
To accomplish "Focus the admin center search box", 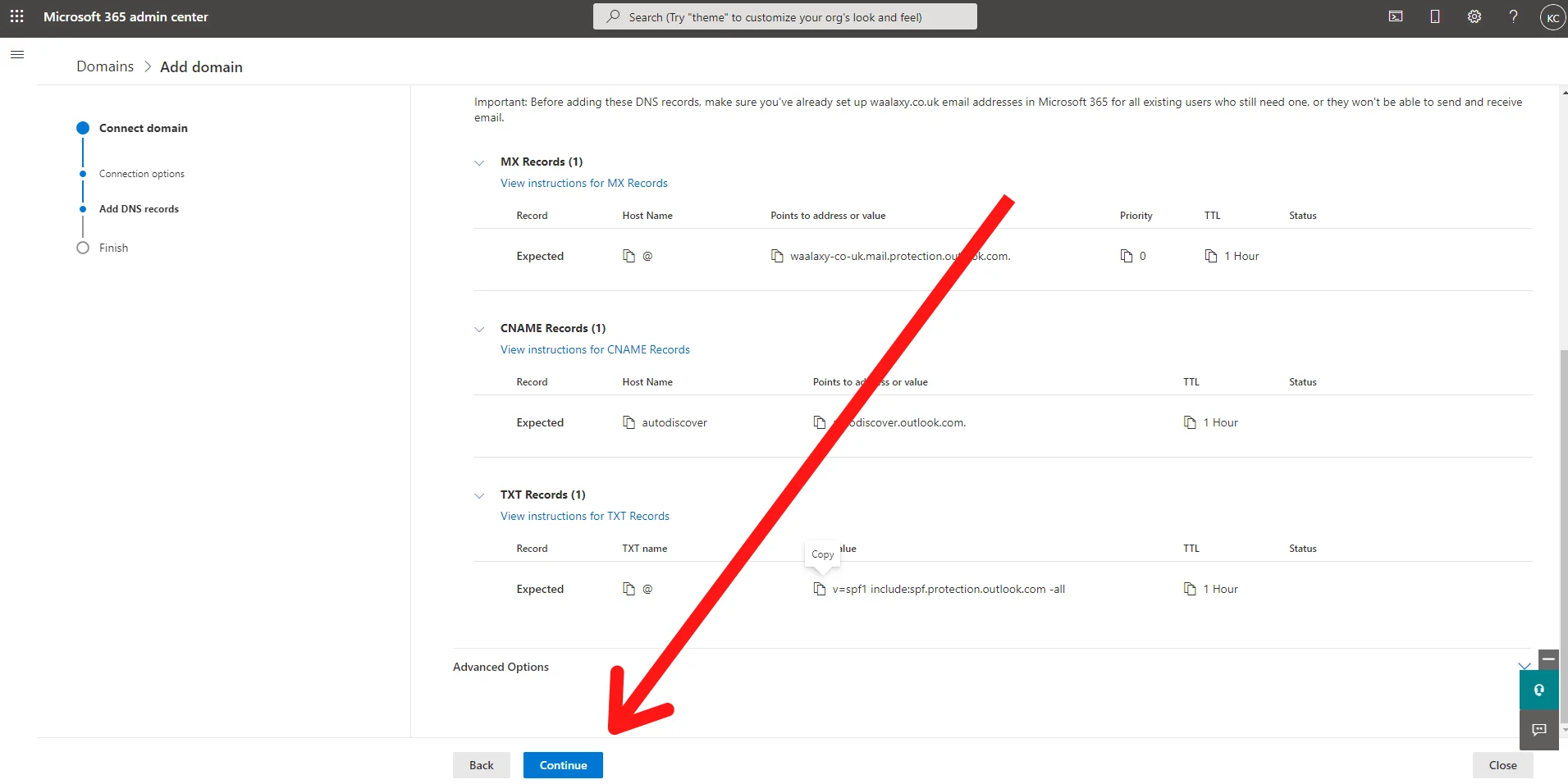I will tap(785, 16).
